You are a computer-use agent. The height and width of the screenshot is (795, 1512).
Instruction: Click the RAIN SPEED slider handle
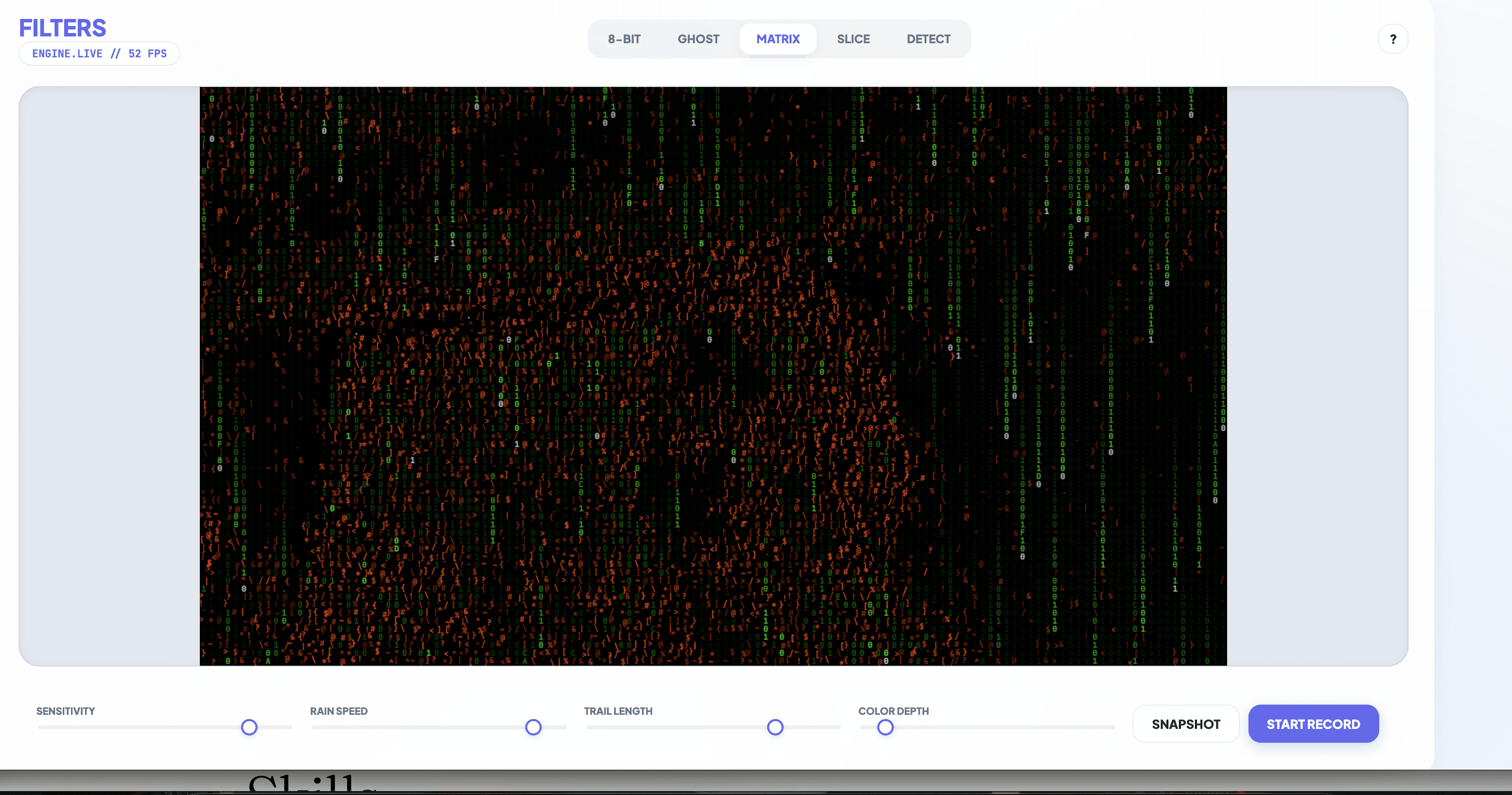[x=533, y=727]
